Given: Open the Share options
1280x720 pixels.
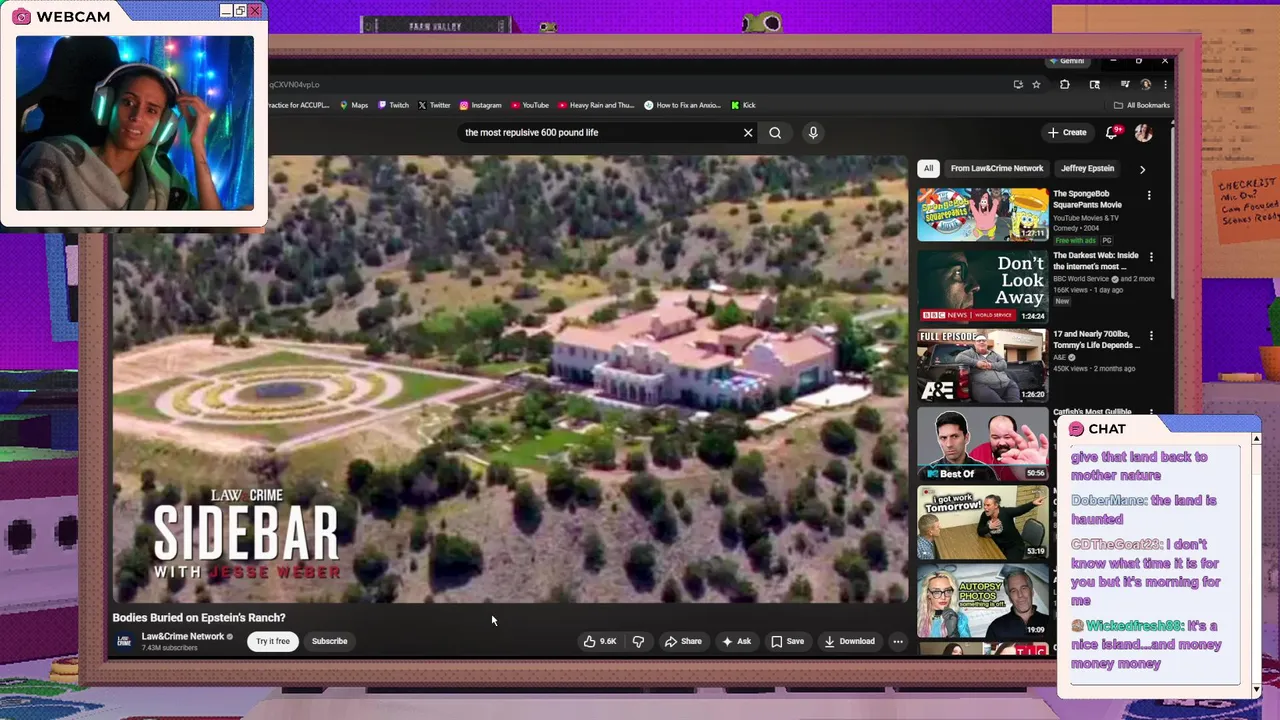Looking at the screenshot, I should pyautogui.click(x=683, y=641).
